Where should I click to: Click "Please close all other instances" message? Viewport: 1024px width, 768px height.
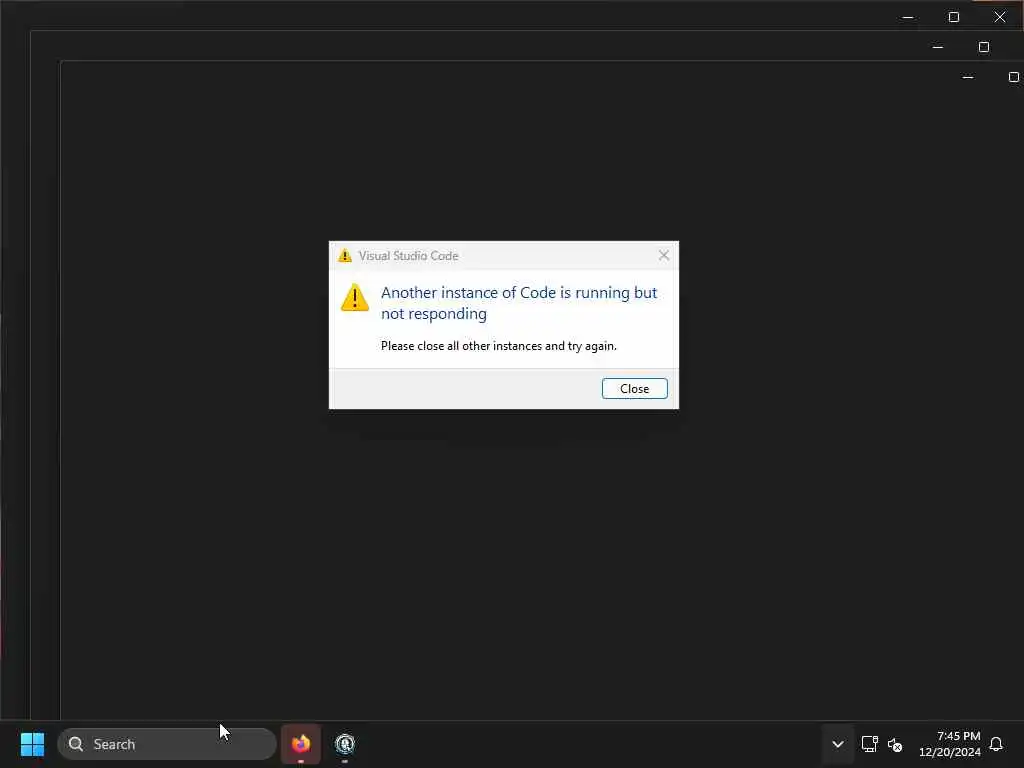pyautogui.click(x=498, y=345)
